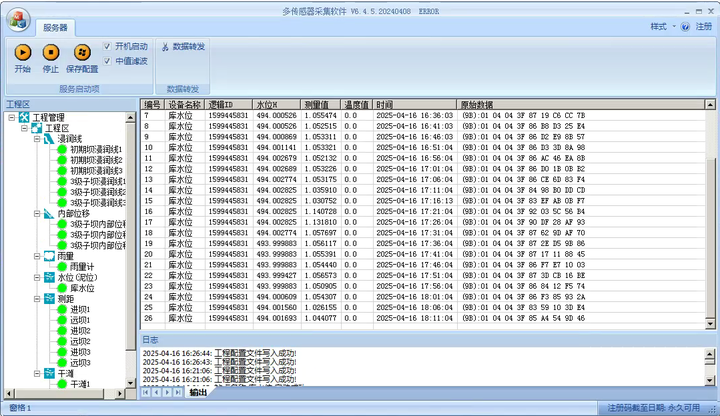This screenshot has width=720, height=416.
Task: Click project tree vertical scrollbar down arrow
Action: point(130,383)
